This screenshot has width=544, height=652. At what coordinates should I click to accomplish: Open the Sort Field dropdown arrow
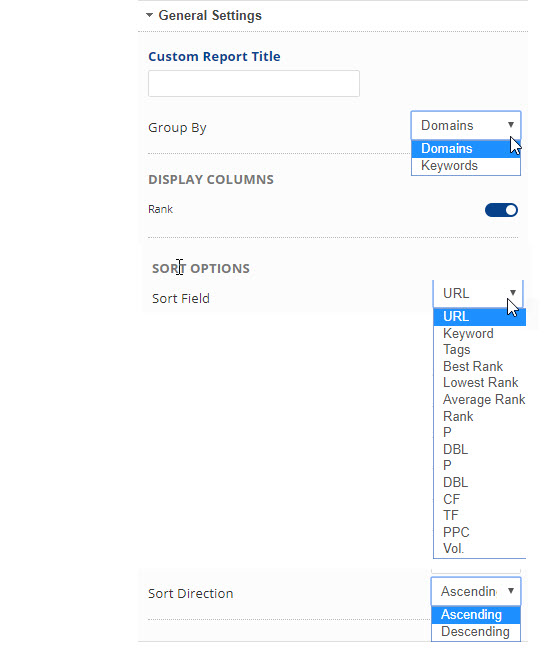coord(513,293)
